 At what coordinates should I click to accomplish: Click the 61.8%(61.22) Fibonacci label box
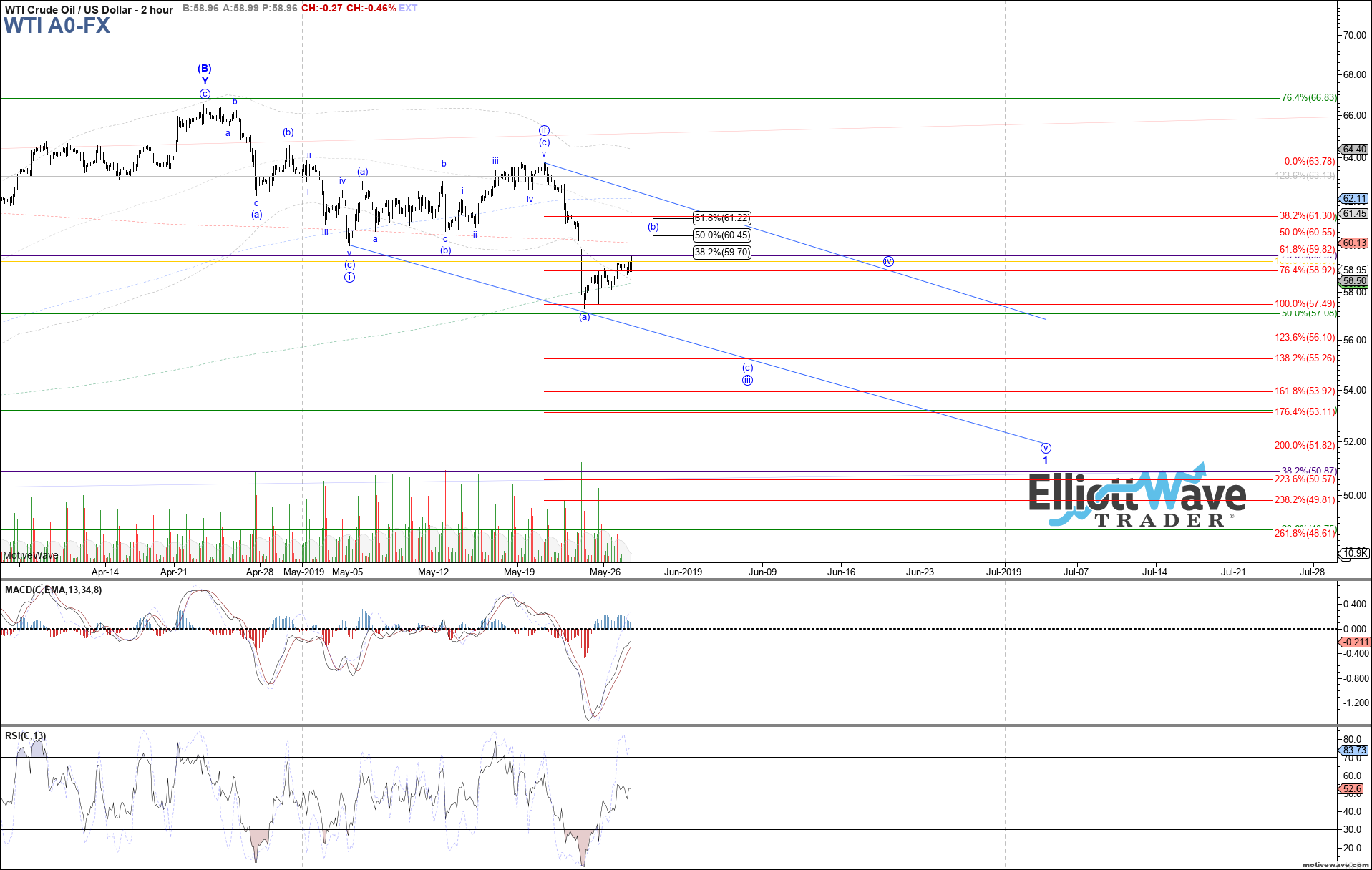[x=721, y=218]
